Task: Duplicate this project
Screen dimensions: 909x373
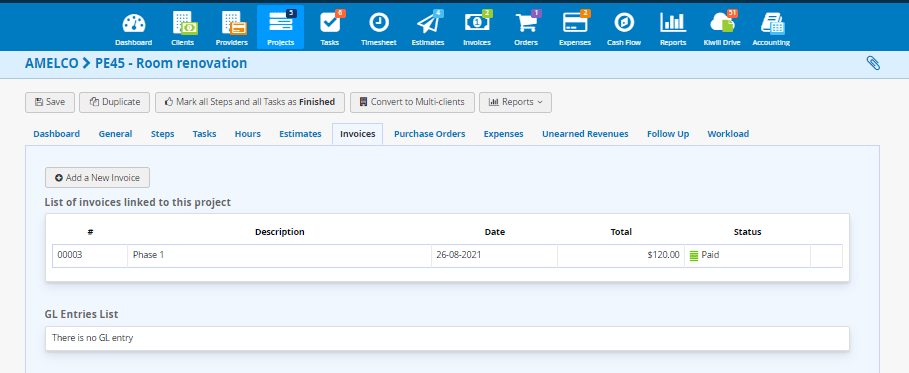Action: 115,102
